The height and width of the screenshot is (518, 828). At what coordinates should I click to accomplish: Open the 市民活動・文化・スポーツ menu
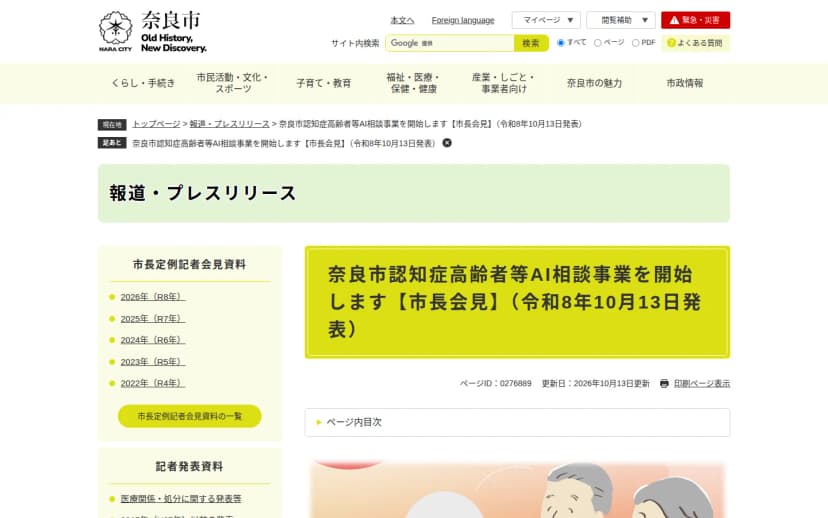[233, 83]
